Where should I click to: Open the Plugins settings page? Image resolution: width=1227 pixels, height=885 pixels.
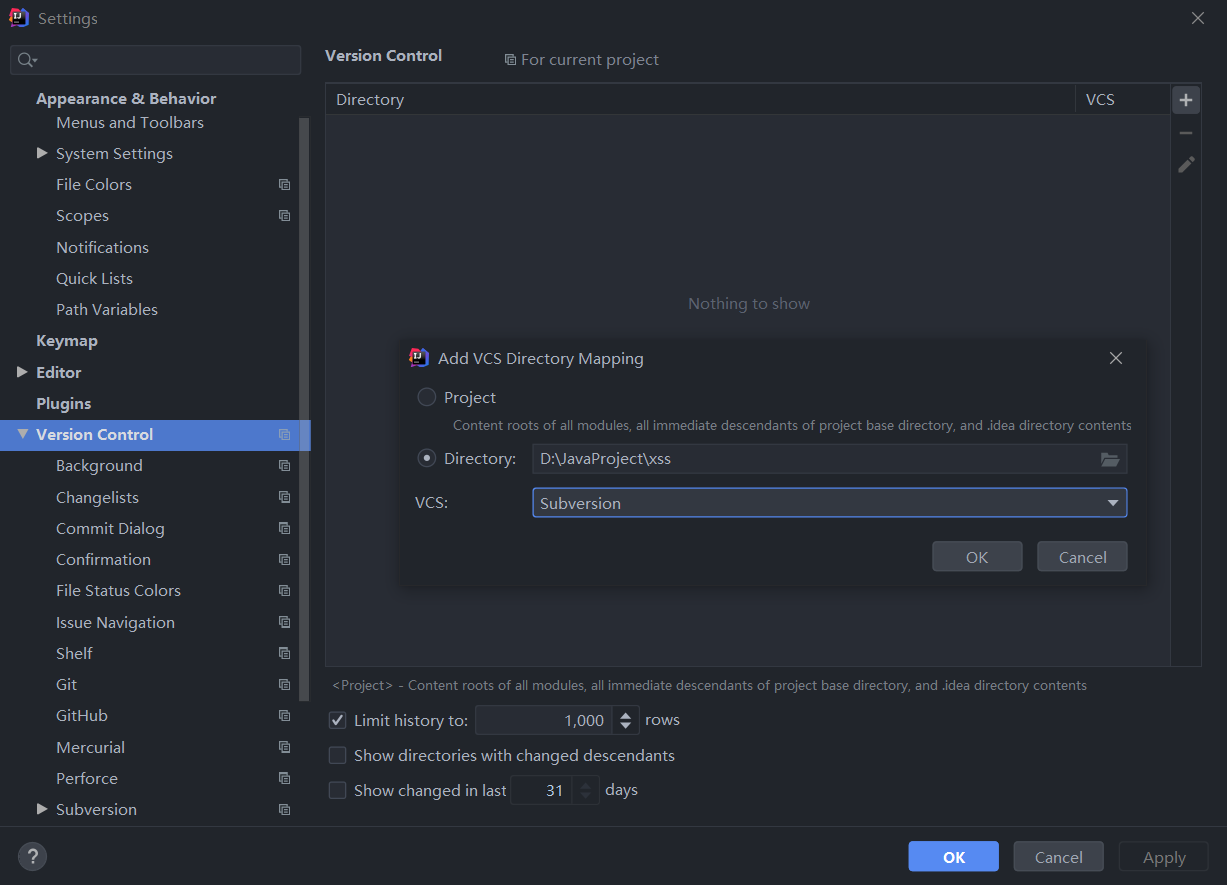point(63,403)
